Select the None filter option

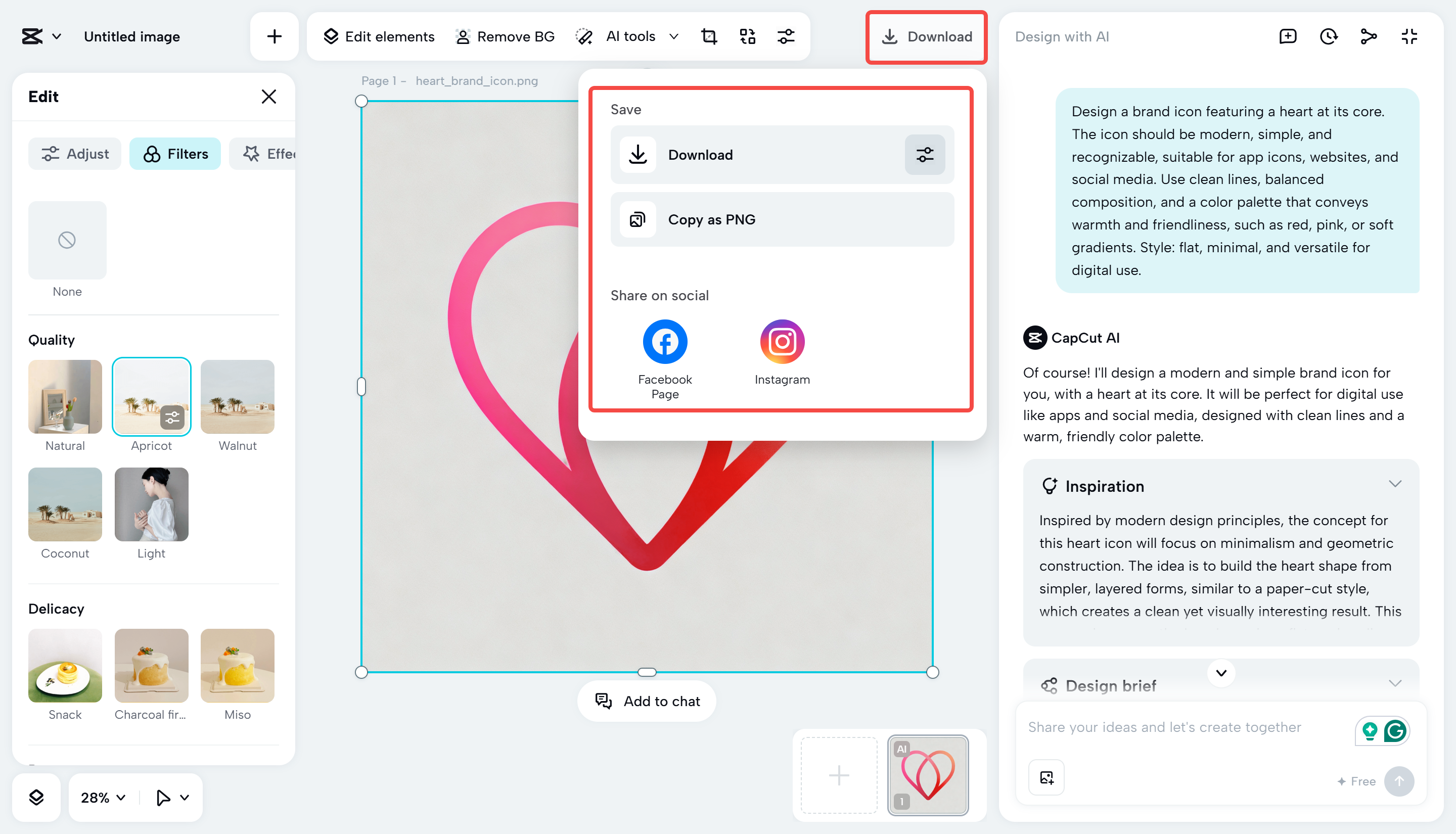click(67, 240)
